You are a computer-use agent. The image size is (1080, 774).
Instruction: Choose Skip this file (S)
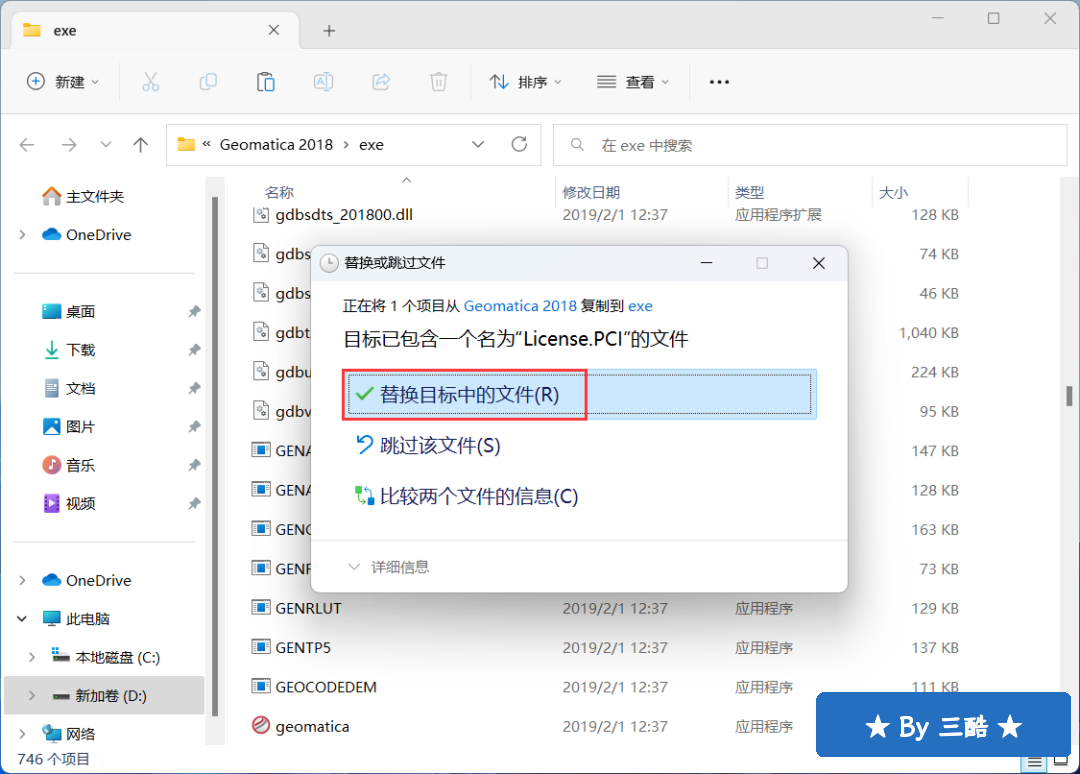(428, 446)
